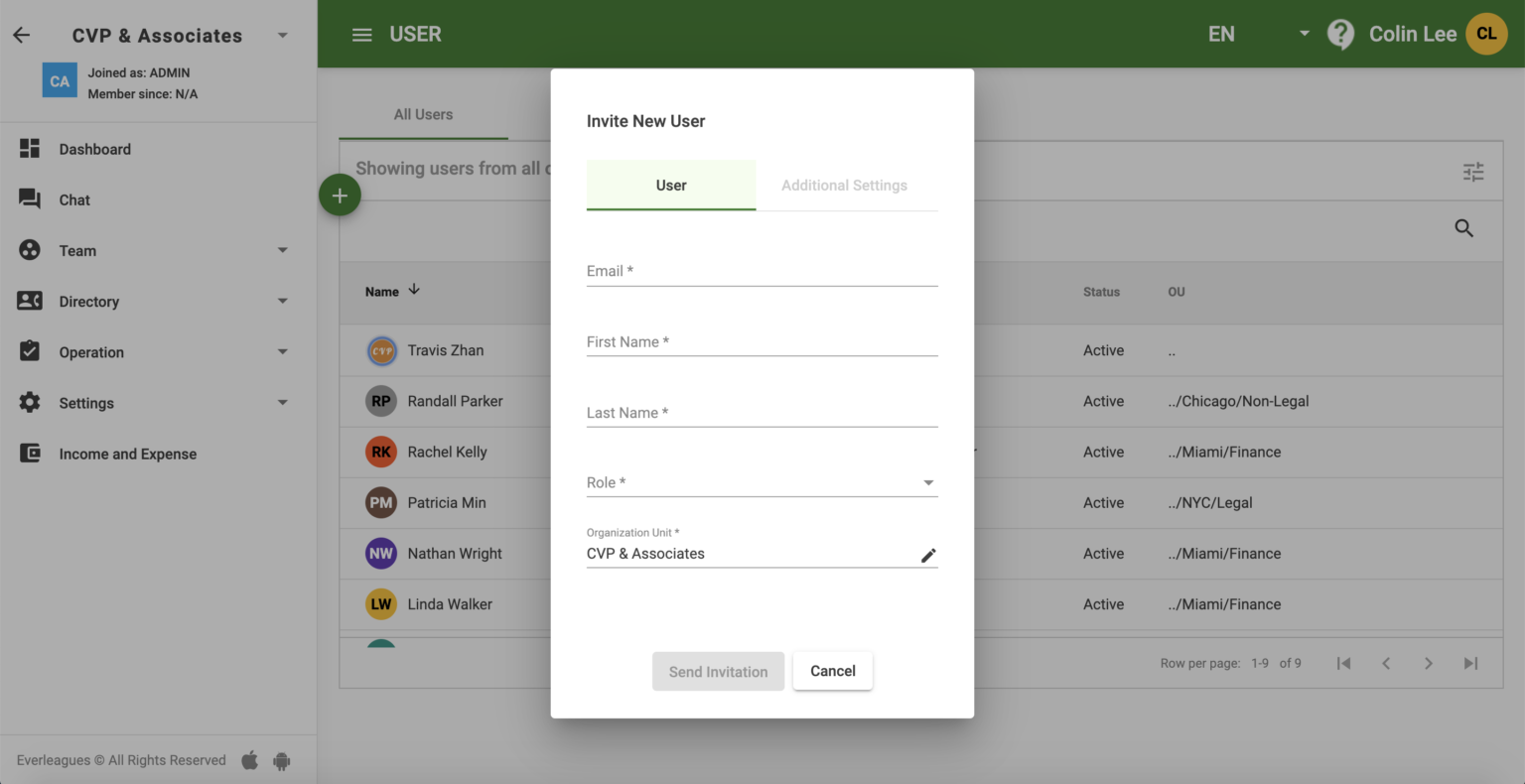1525x784 pixels.
Task: Click Linda Walker's LW avatar
Action: click(381, 603)
